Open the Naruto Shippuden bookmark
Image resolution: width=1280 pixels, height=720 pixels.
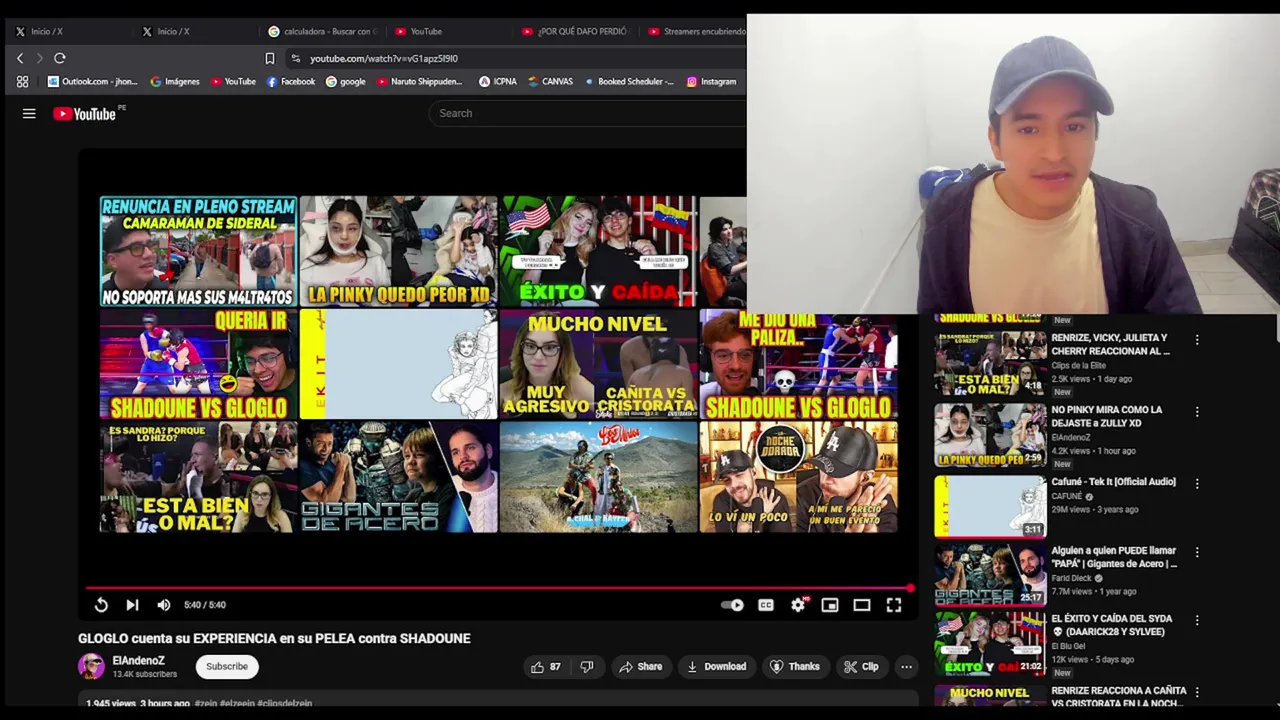pyautogui.click(x=420, y=82)
